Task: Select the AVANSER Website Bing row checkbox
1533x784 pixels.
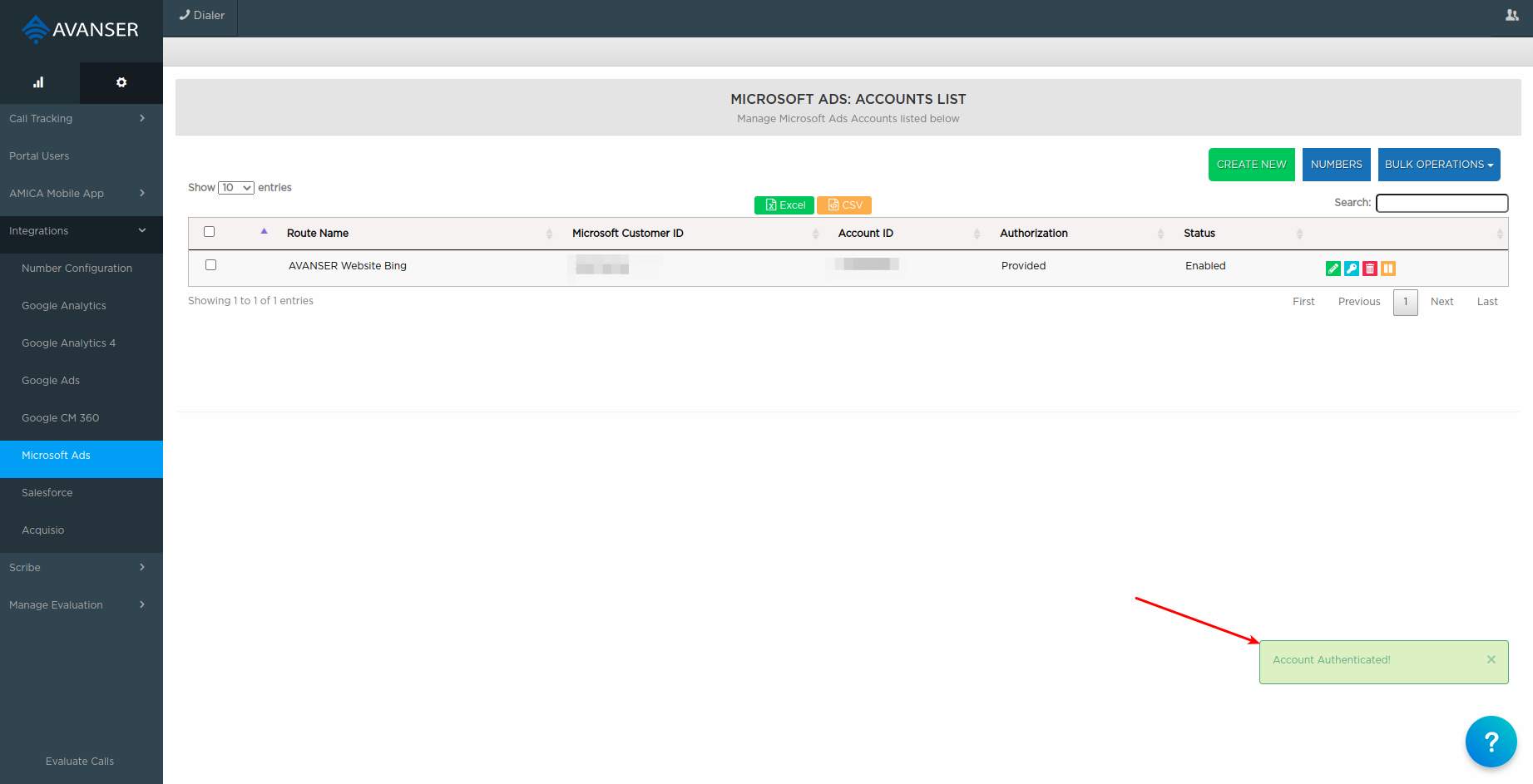Action: click(x=211, y=265)
